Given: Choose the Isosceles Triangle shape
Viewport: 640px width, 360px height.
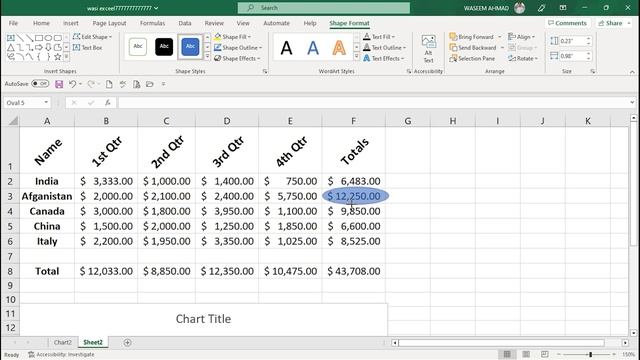Looking at the screenshot, I should [11, 47].
